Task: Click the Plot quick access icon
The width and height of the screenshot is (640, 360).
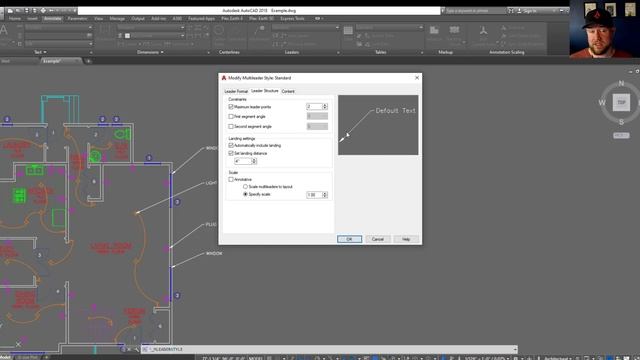Action: click(x=43, y=11)
